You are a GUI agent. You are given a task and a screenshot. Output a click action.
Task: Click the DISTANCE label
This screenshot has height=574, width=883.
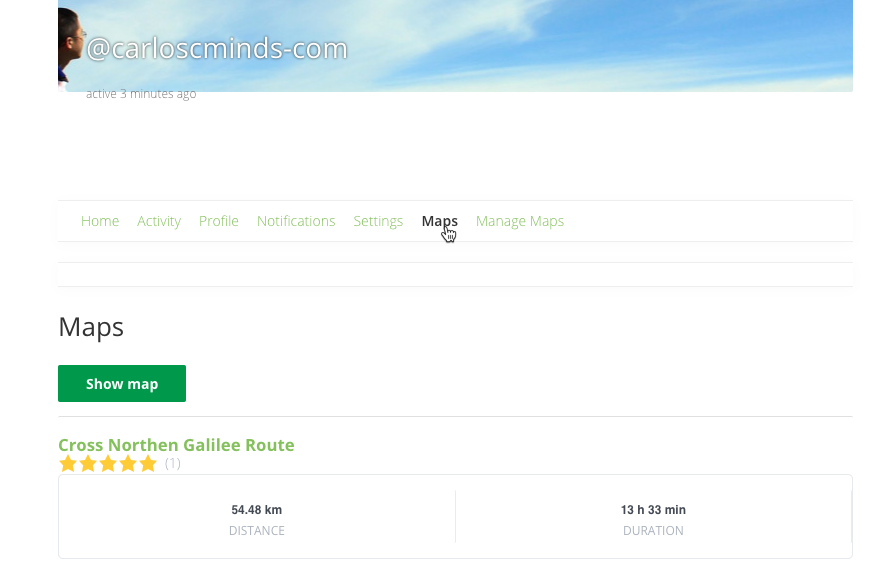tap(256, 531)
